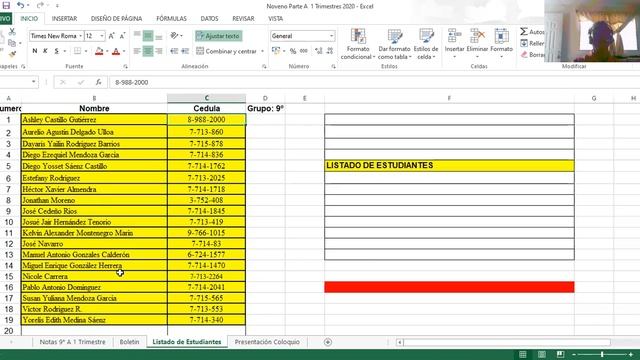This screenshot has height=360, width=640.
Task: Align text to middle vertically
Action: coord(148,36)
